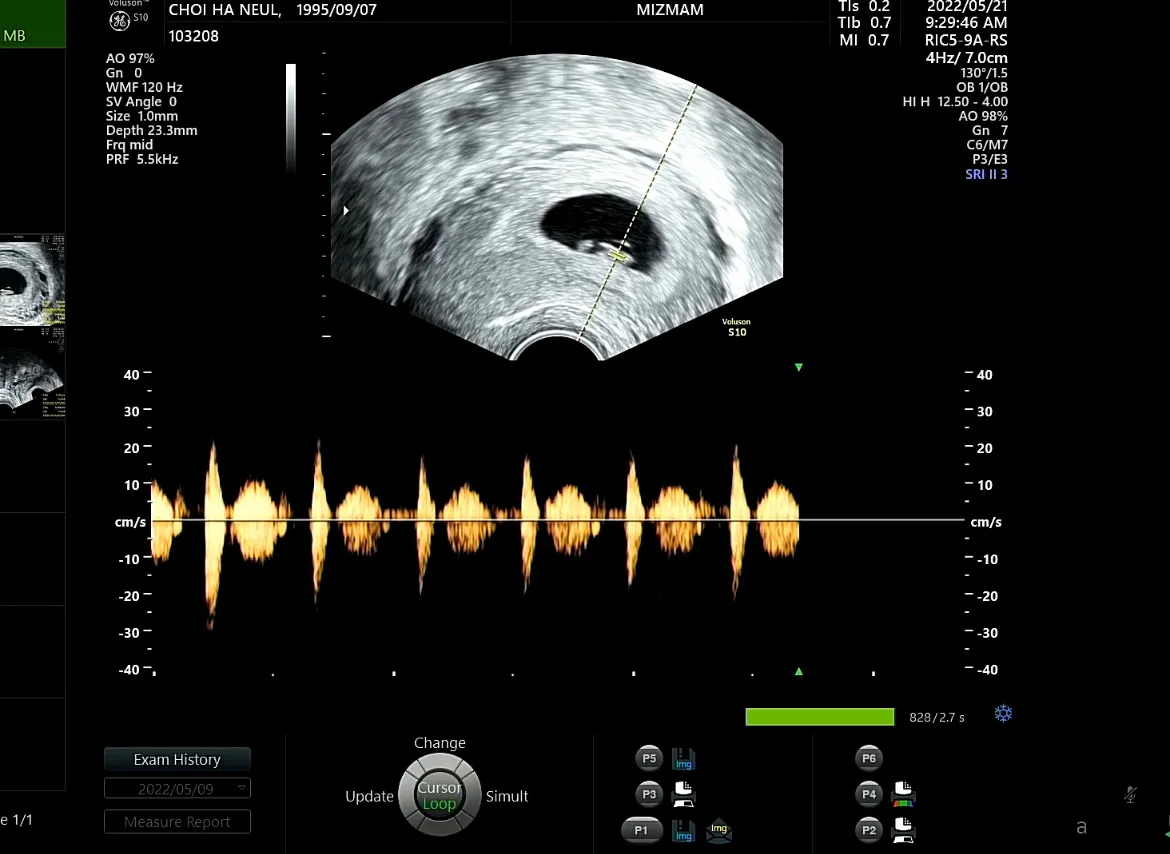Select the P1 button

pyautogui.click(x=641, y=830)
